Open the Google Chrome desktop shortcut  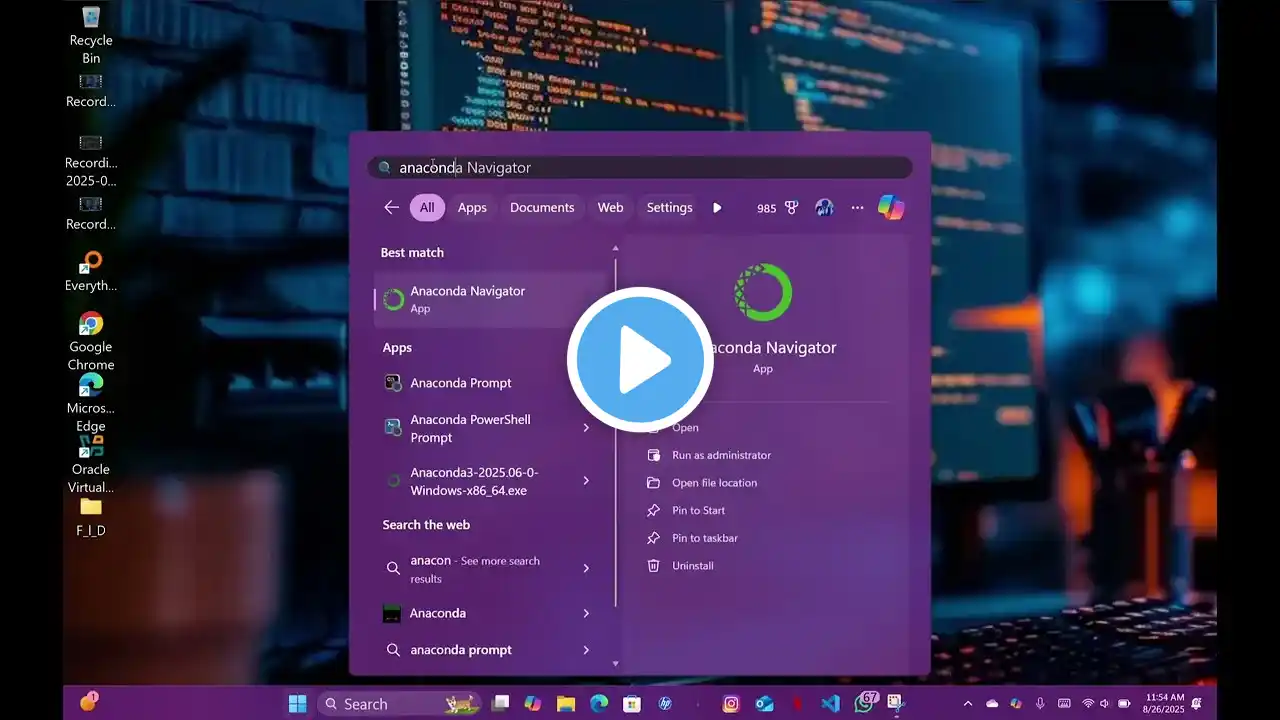point(91,341)
